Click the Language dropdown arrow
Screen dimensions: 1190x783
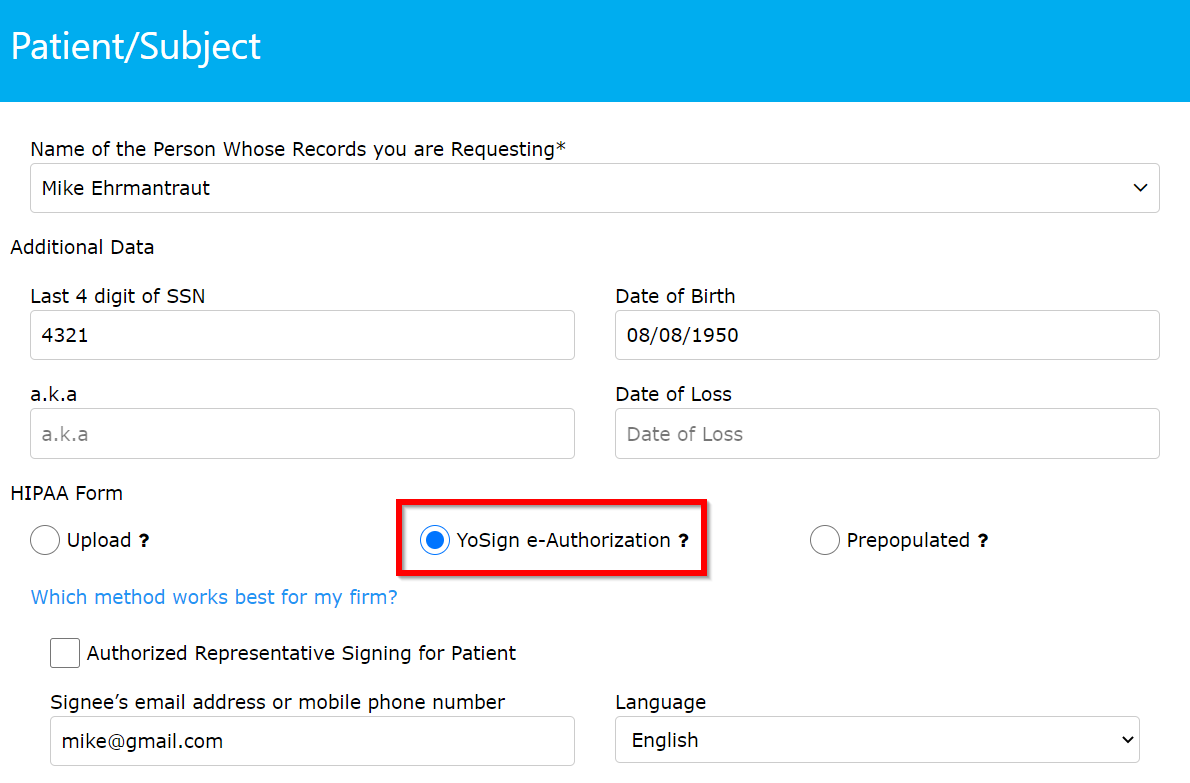point(1127,739)
